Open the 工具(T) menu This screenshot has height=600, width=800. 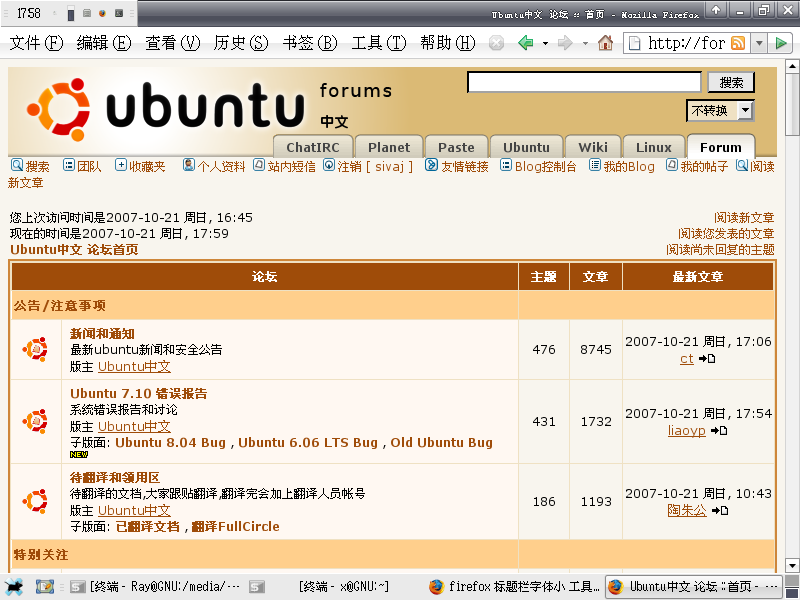379,43
